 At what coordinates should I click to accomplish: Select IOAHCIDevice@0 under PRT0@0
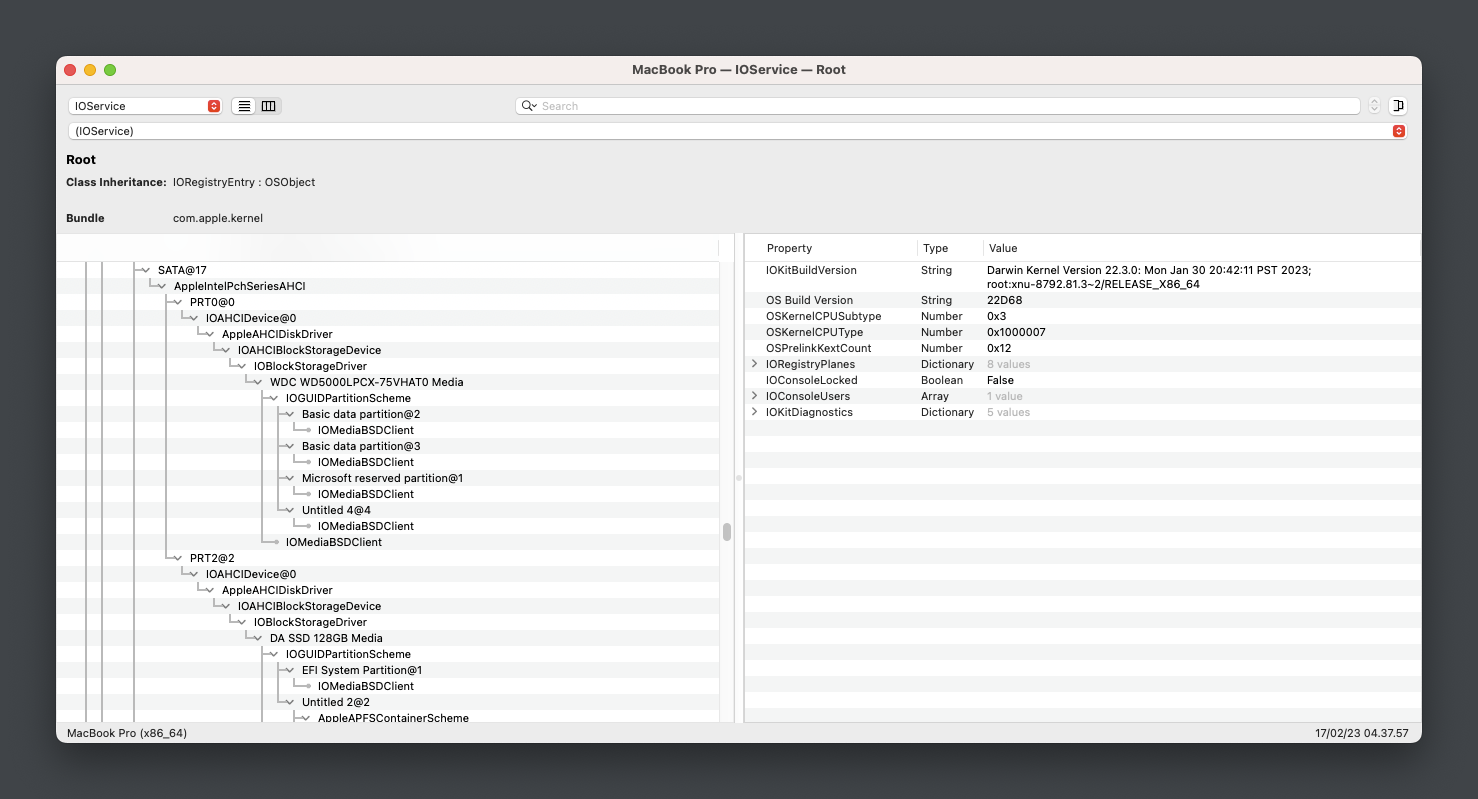coord(251,318)
